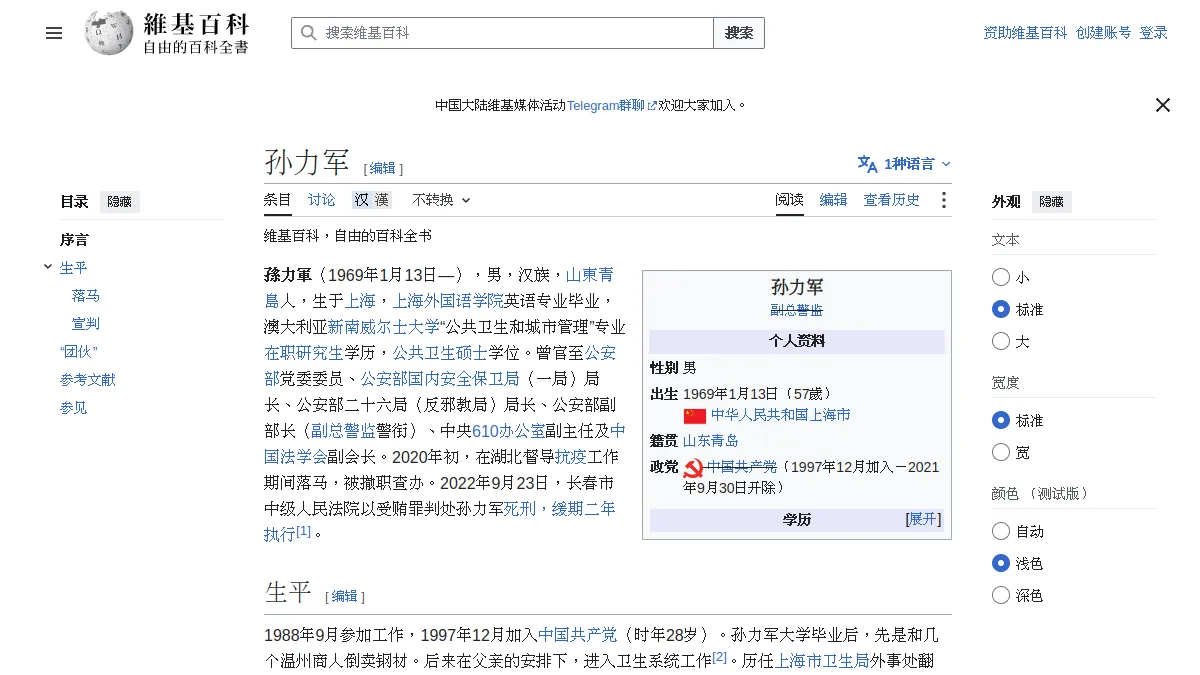Open the three-dot more tools menu
The height and width of the screenshot is (675, 1200).
click(x=943, y=200)
